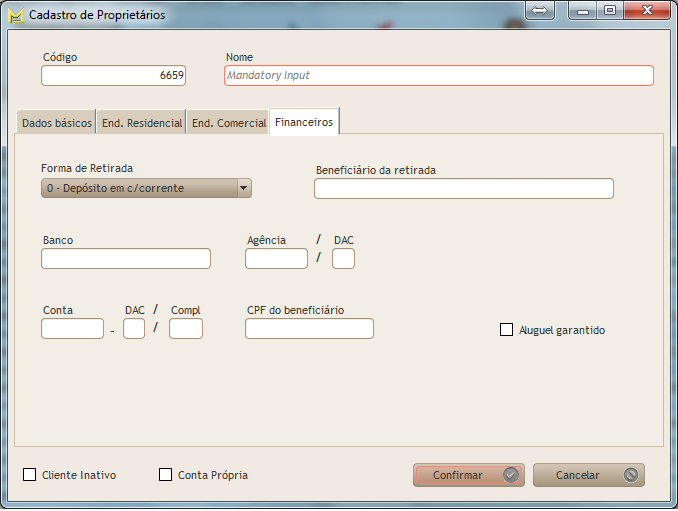Click the double-arrow button in the title bar
This screenshot has width=678, height=511.
539,10
